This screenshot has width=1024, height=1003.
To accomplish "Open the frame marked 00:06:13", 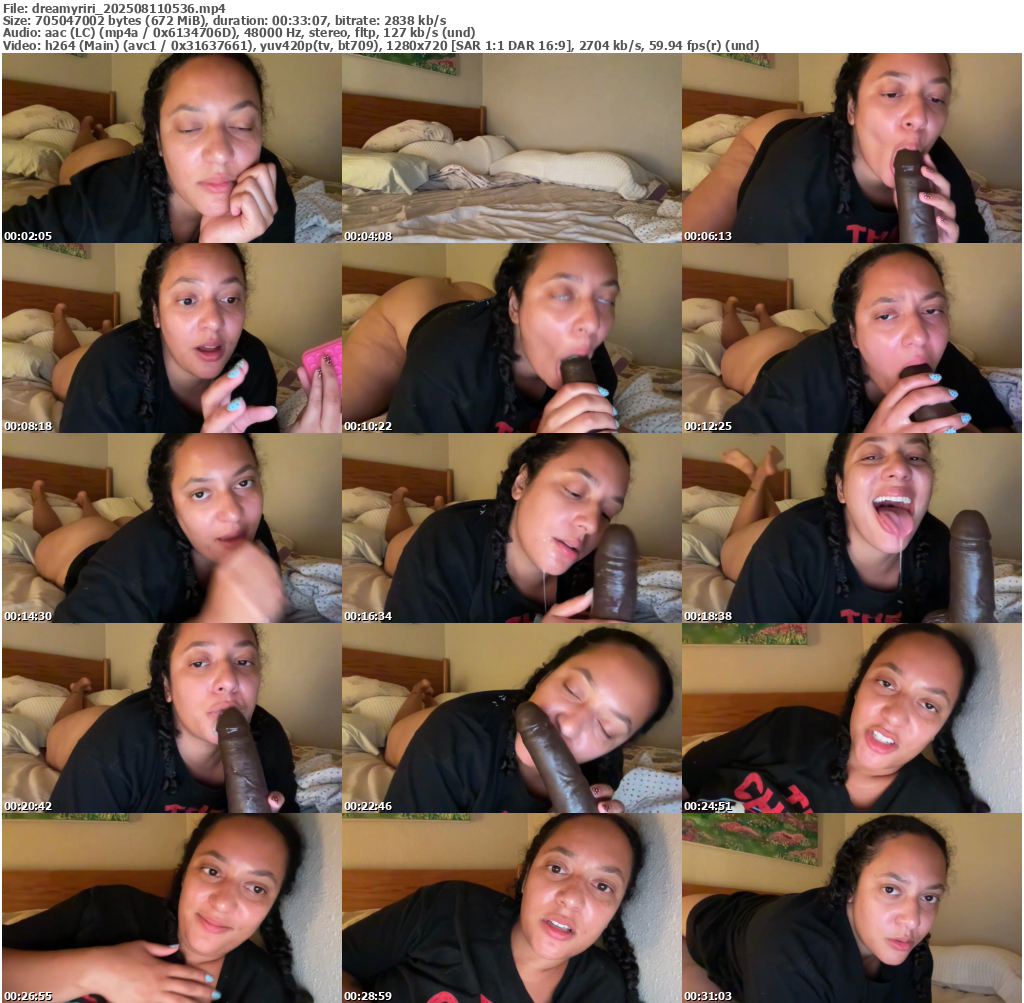I will (x=852, y=148).
